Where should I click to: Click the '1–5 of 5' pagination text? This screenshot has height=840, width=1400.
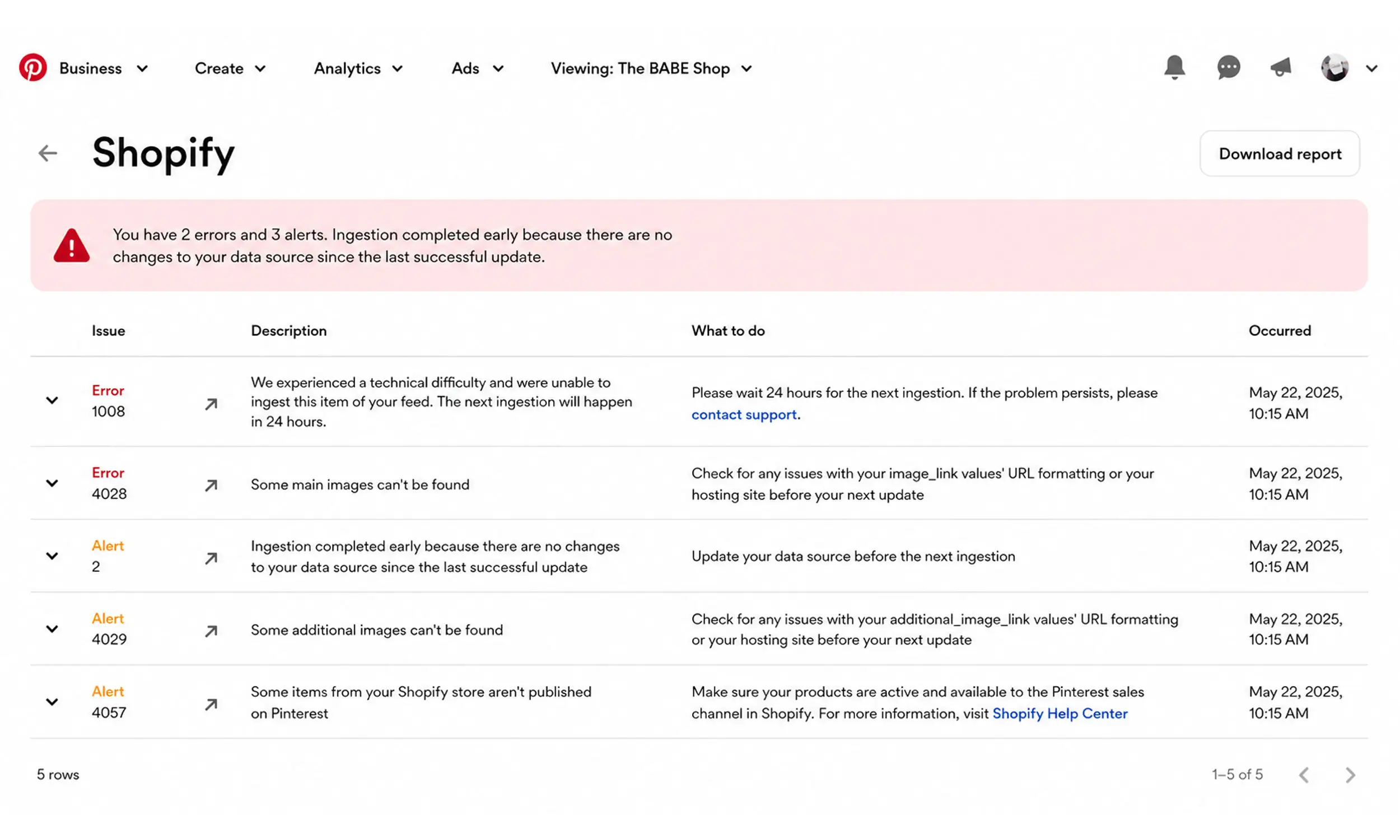(1237, 774)
